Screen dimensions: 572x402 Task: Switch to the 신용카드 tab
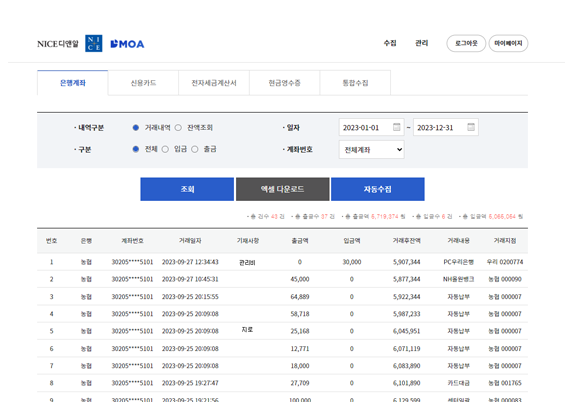(143, 83)
